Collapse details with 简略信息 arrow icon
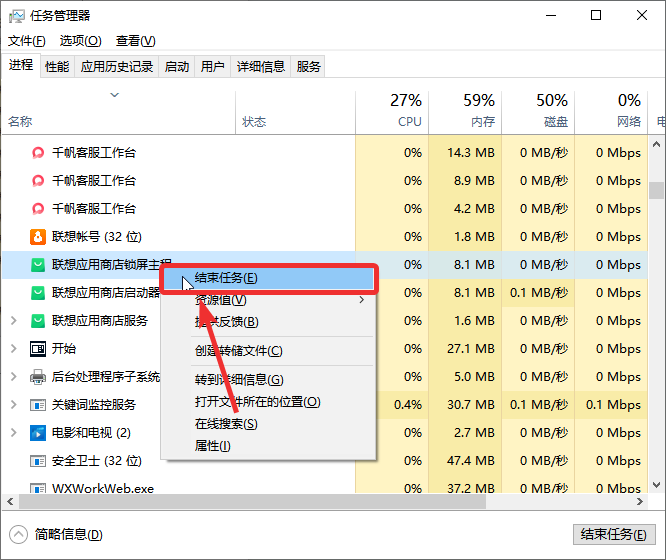 click(18, 535)
